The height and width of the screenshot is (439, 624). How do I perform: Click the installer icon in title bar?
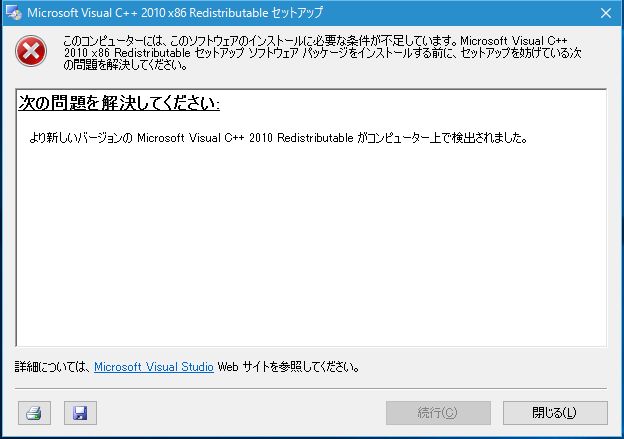coord(14,13)
